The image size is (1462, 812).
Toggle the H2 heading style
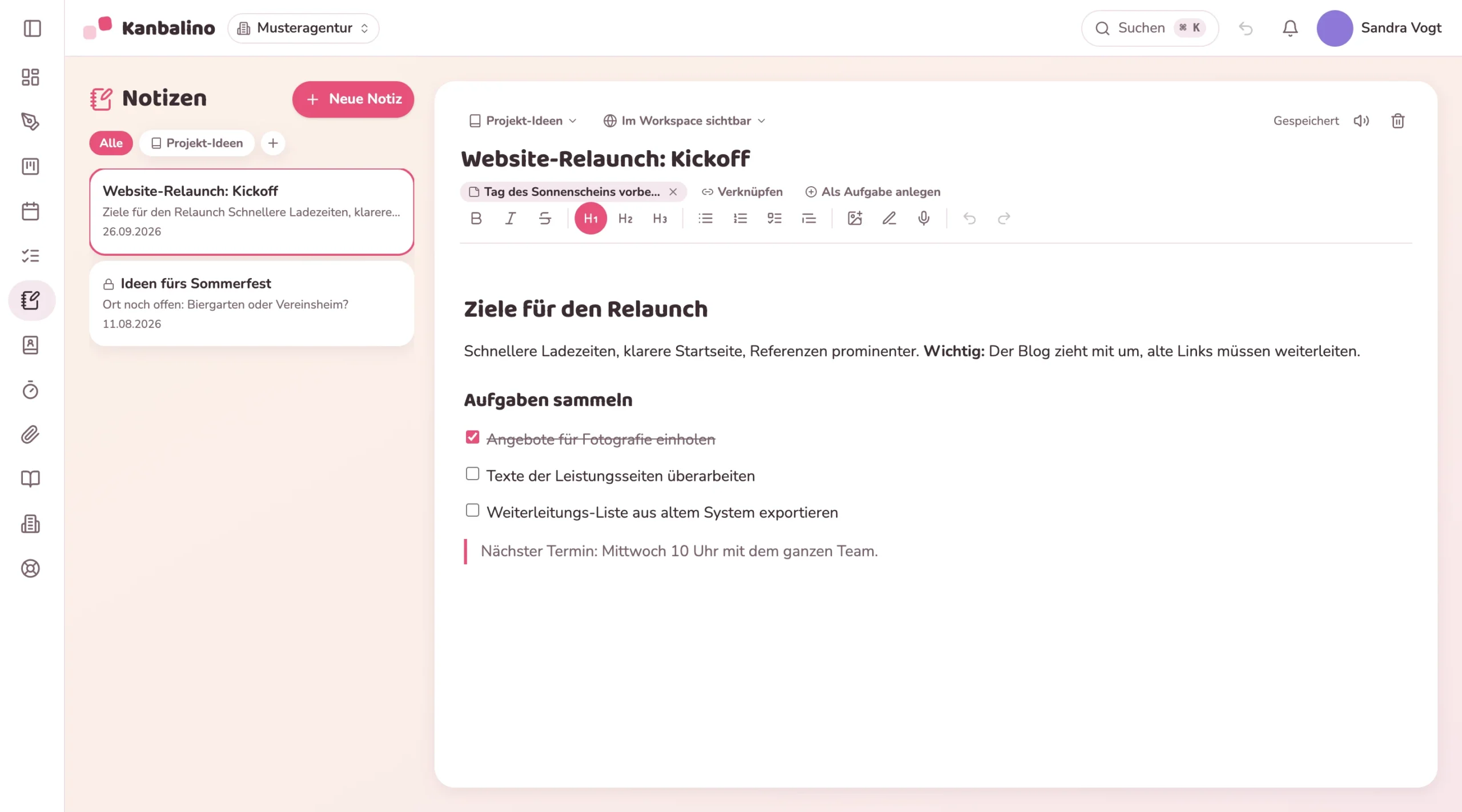[625, 218]
